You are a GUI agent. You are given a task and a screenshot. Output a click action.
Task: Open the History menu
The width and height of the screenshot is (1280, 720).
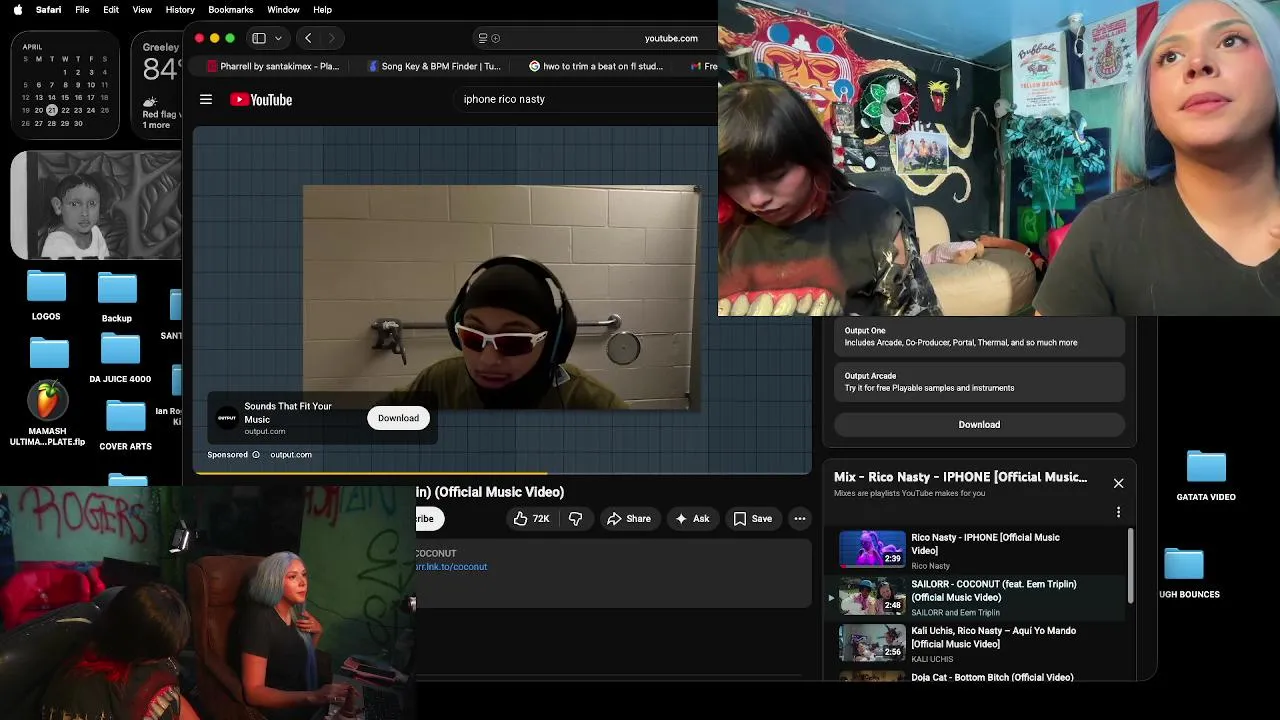(180, 10)
